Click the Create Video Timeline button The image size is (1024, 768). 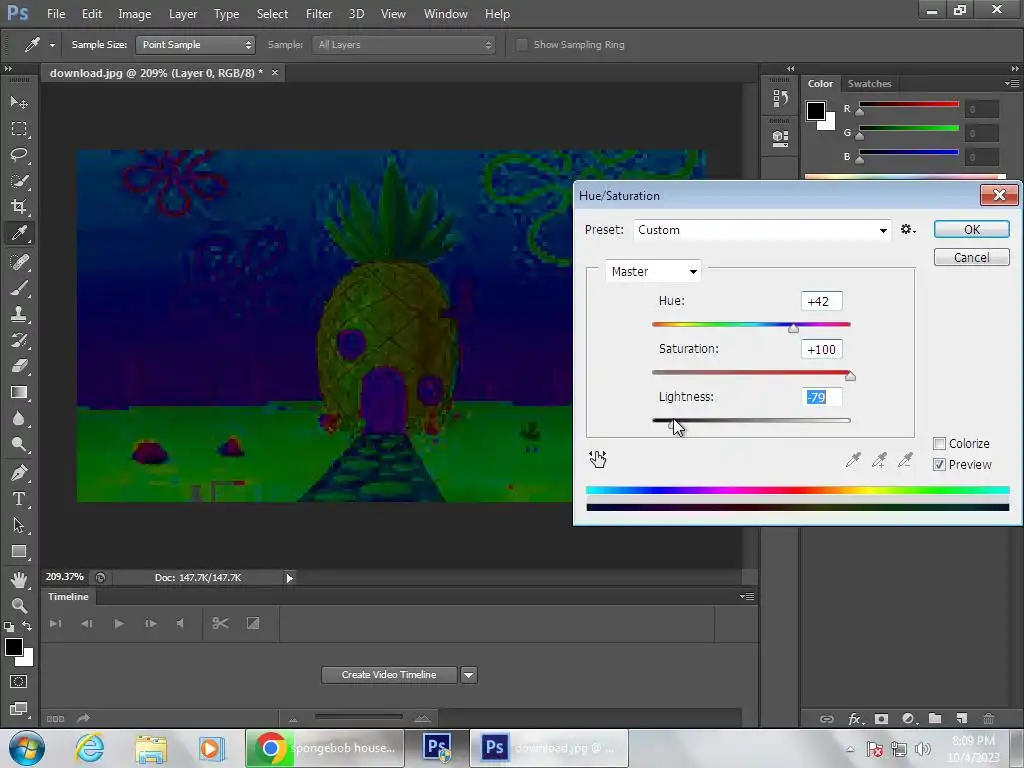point(389,675)
